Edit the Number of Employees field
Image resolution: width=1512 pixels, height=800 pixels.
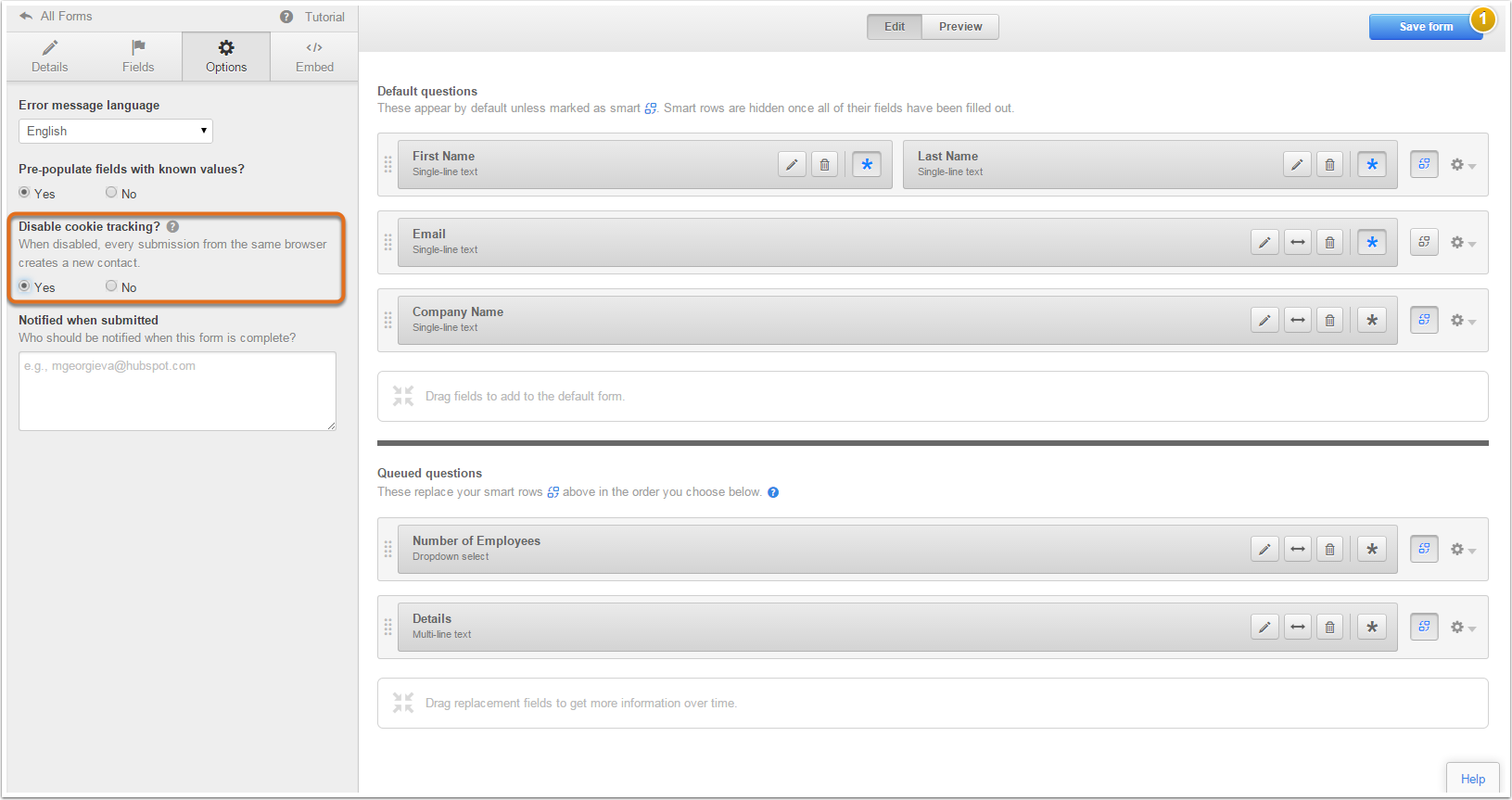[x=1264, y=550]
